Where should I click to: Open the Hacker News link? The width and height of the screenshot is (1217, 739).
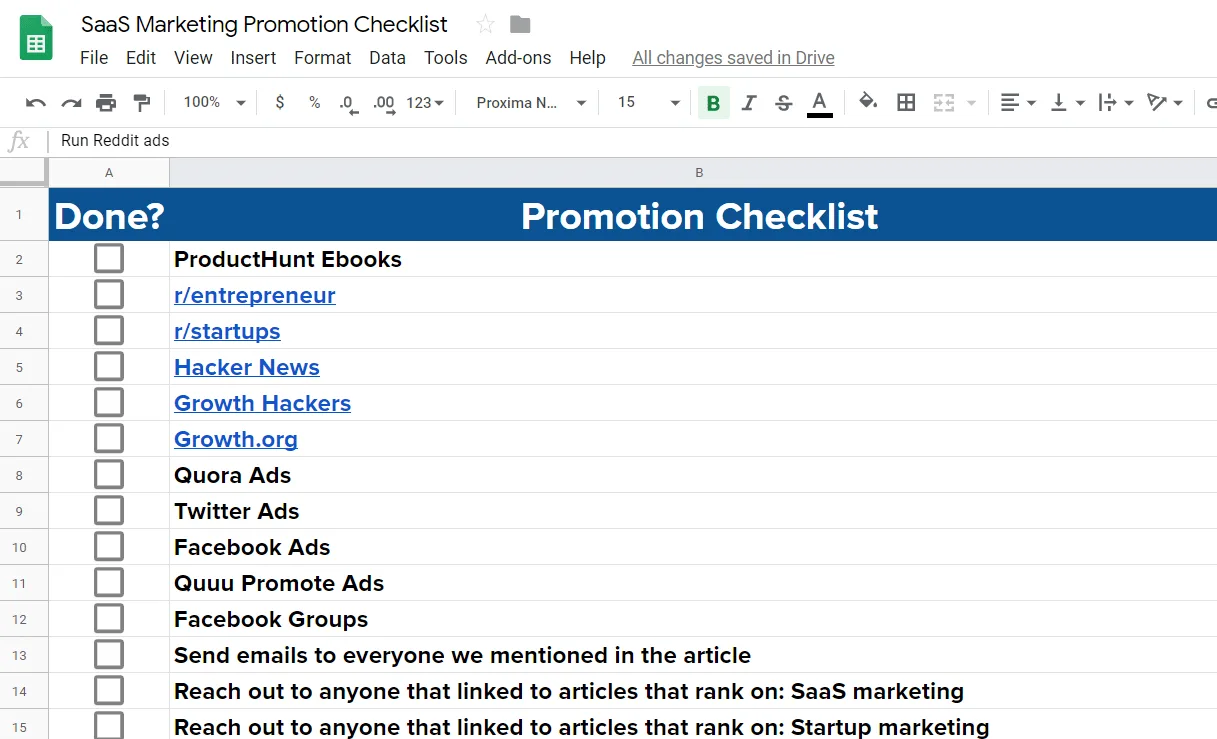click(247, 367)
